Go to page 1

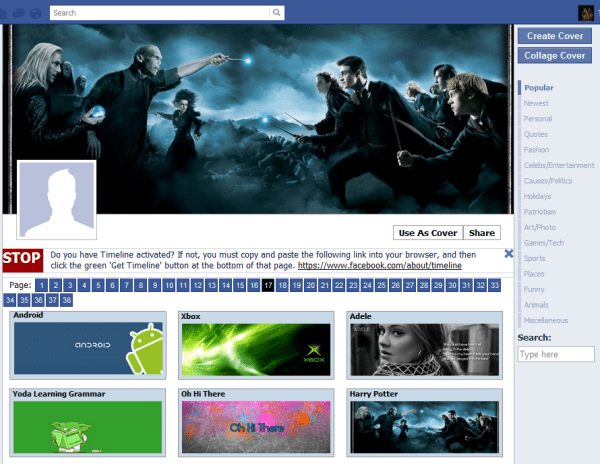coord(42,285)
